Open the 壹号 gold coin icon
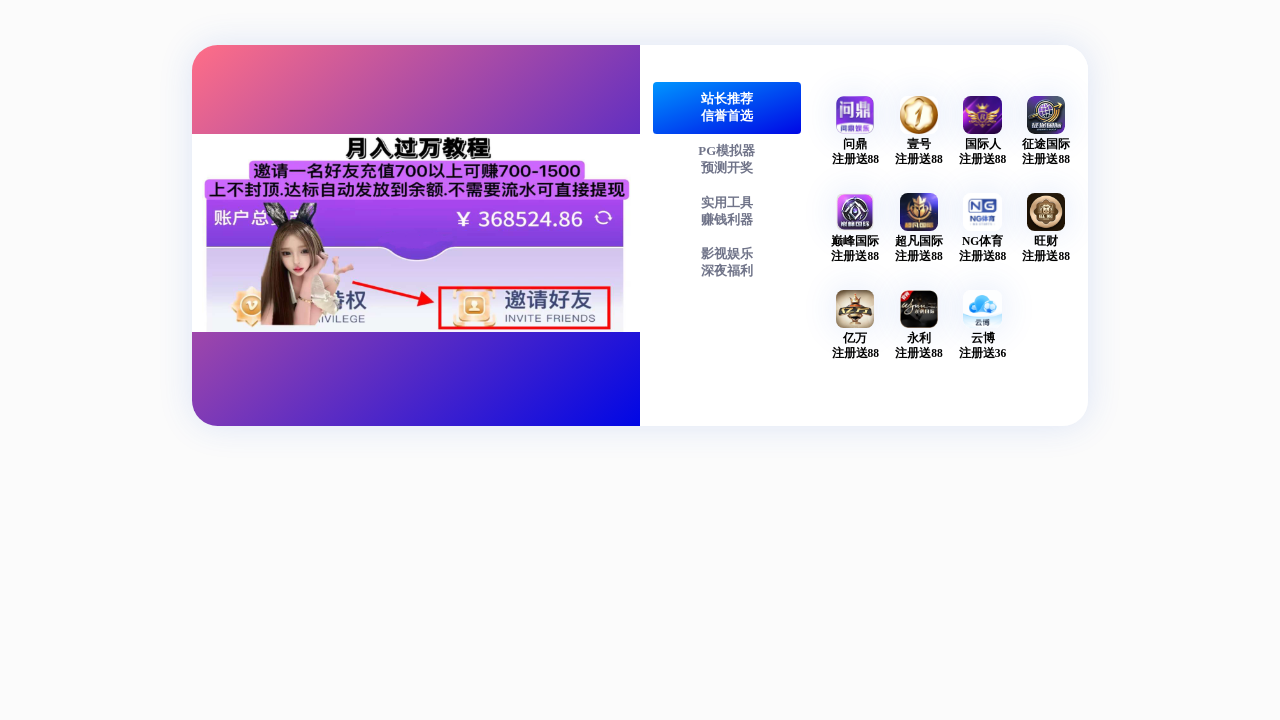 coord(919,115)
